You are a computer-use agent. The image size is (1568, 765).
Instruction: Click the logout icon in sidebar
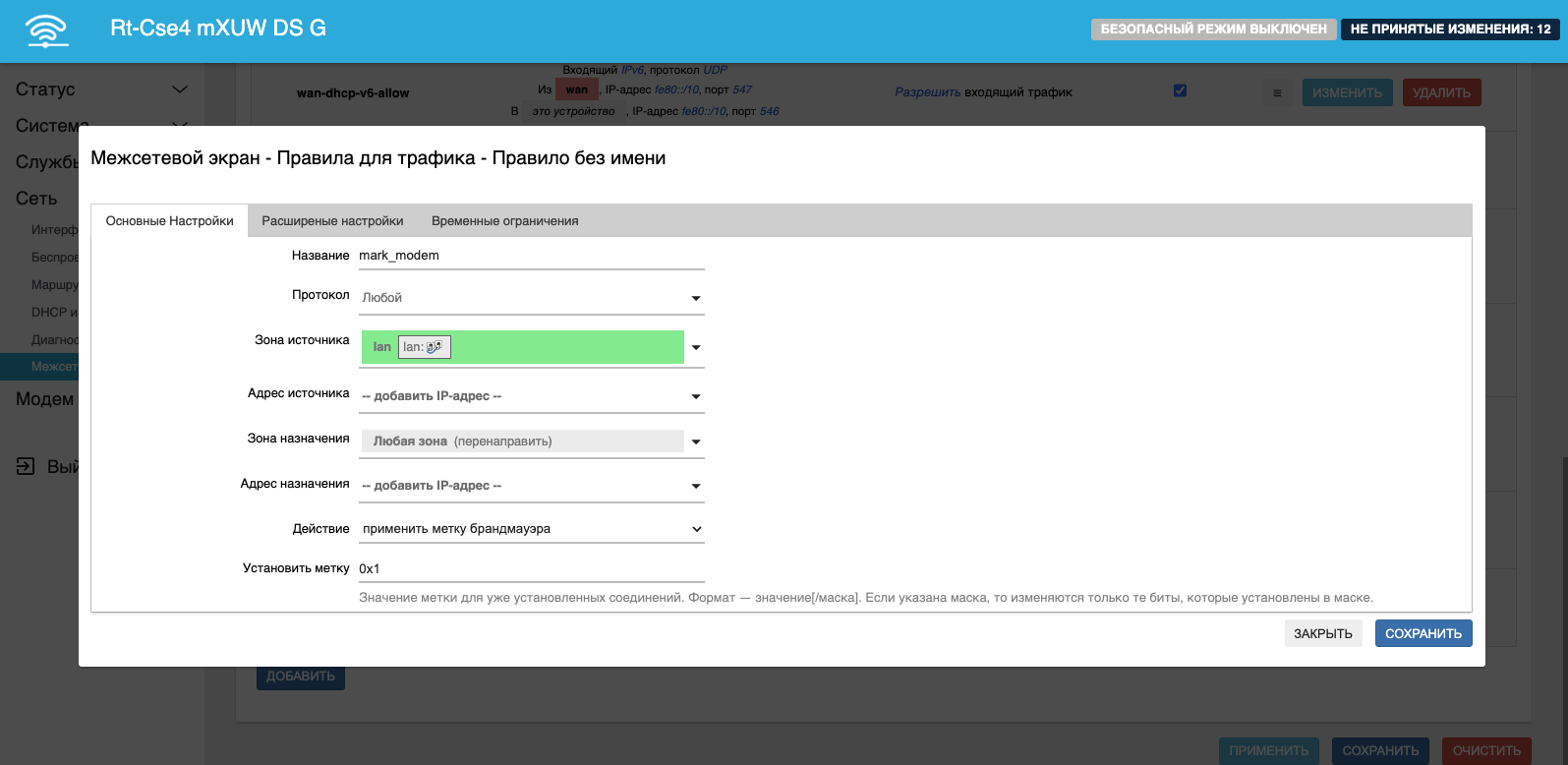click(26, 466)
